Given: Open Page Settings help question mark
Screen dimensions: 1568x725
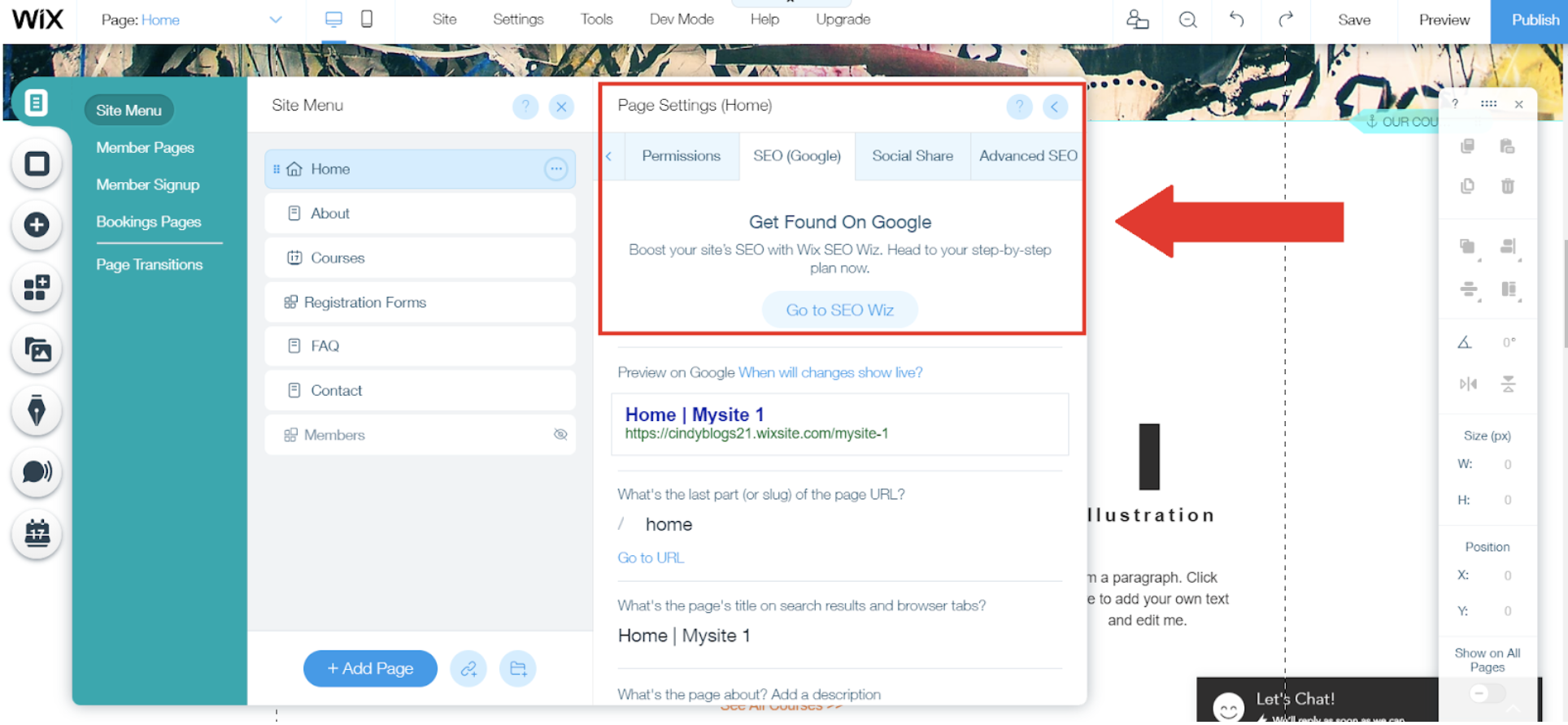Looking at the screenshot, I should [1019, 106].
